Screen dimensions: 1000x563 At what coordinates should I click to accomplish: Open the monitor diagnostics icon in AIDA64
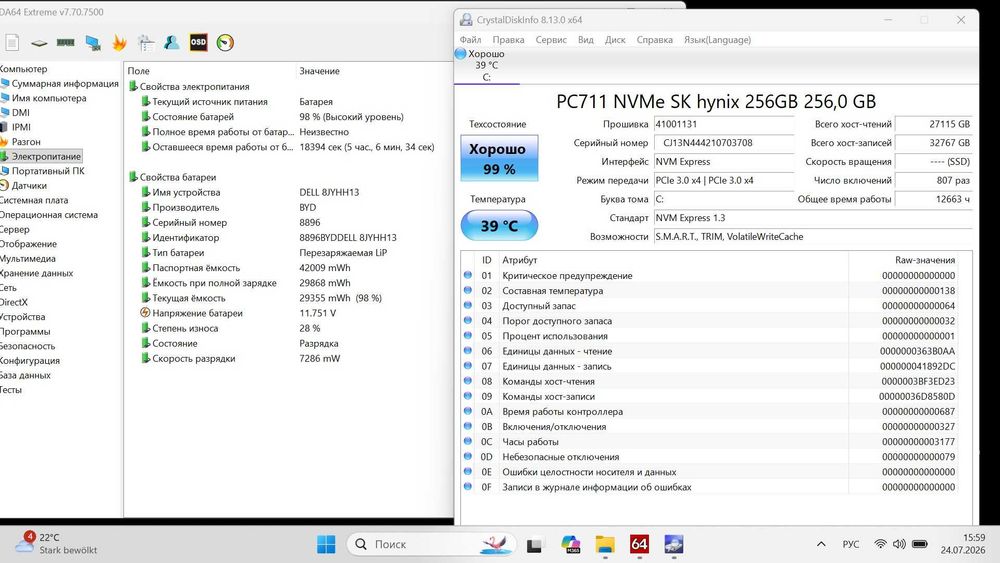pyautogui.click(x=93, y=43)
